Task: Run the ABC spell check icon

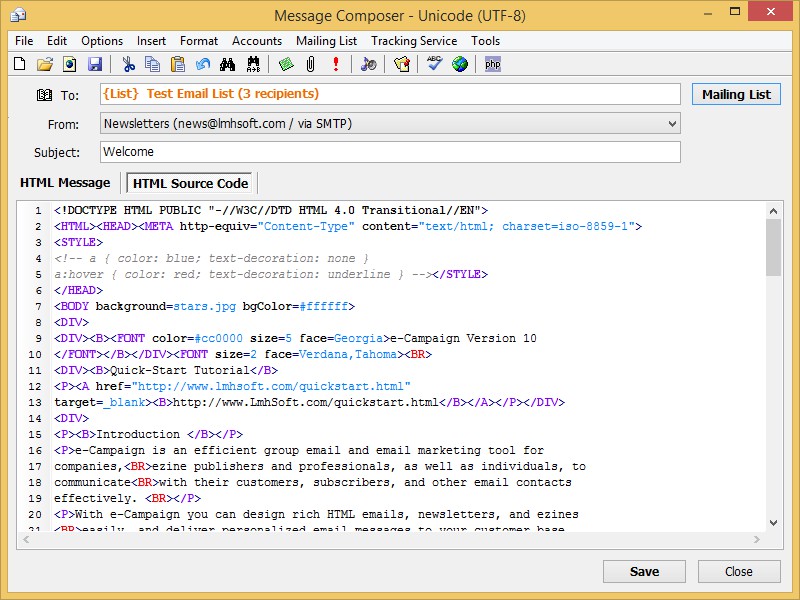Action: click(434, 64)
